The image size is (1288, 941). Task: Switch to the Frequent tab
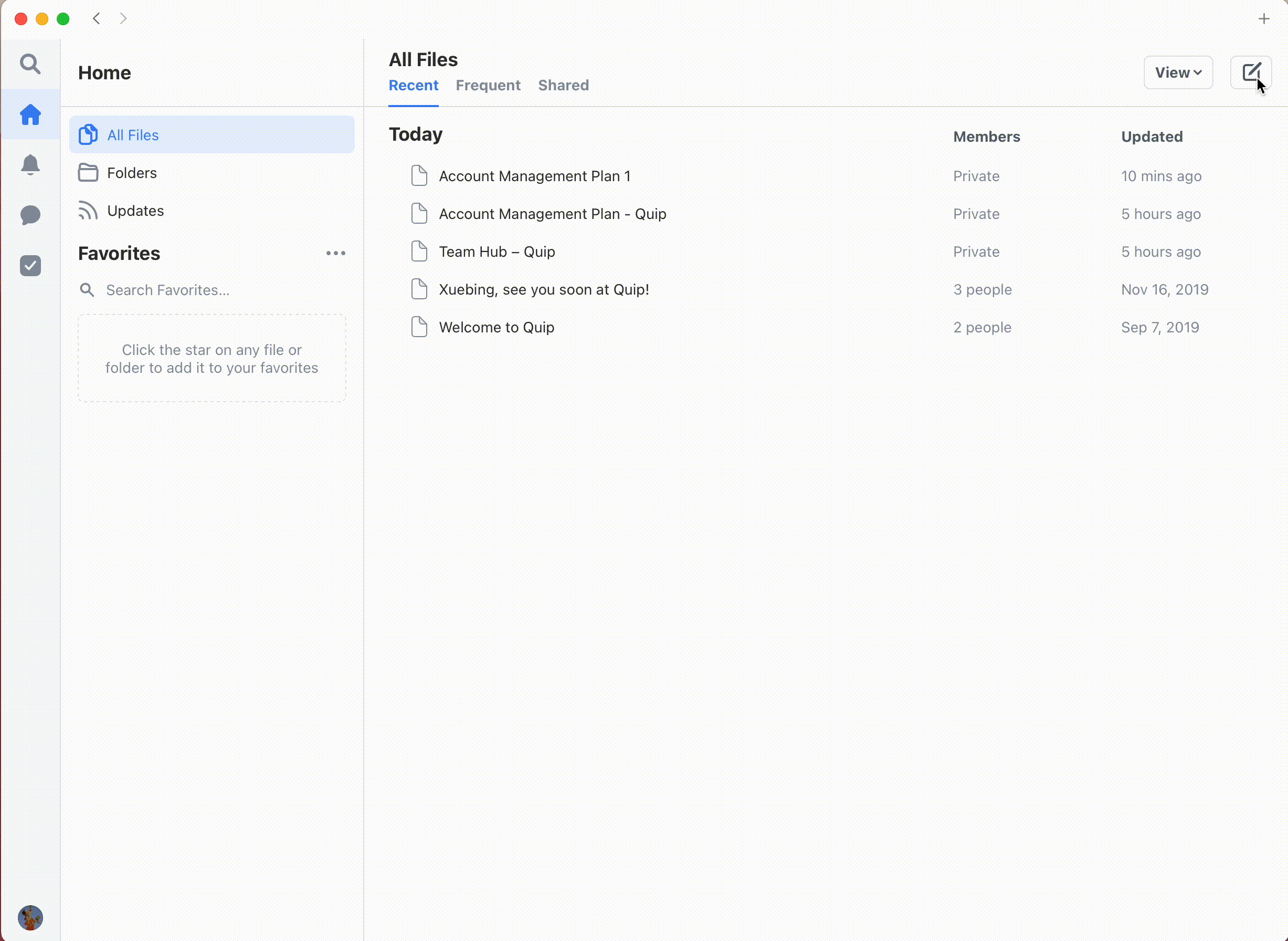[x=488, y=86]
